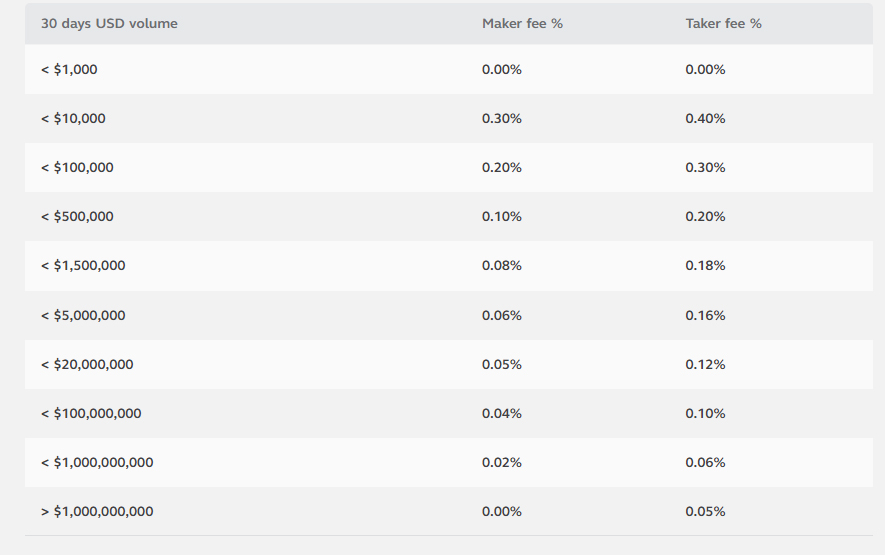Screen dimensions: 885x555
Task: Click the 0.30% maker fee value
Action: (x=502, y=119)
